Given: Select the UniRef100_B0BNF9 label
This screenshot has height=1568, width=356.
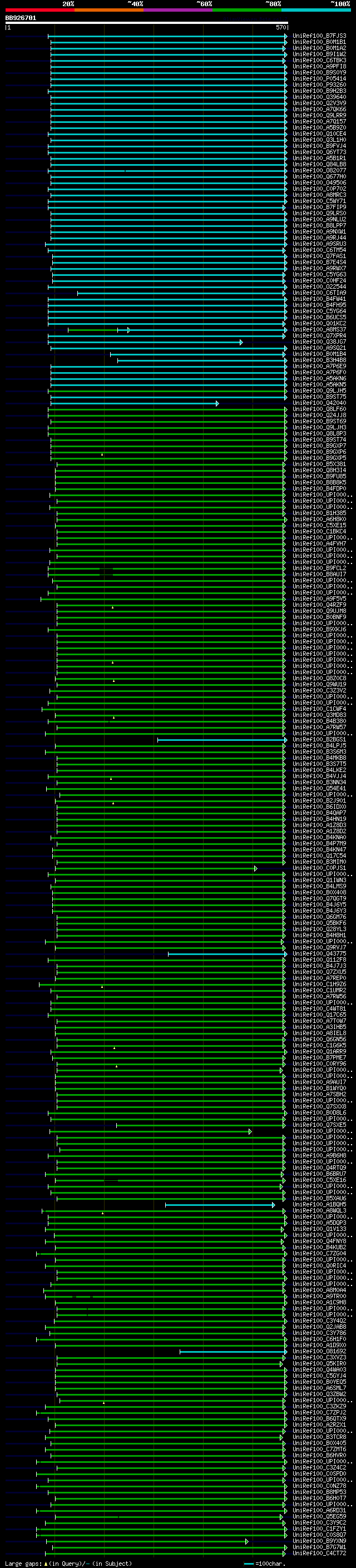Looking at the screenshot, I should [x=319, y=617].
